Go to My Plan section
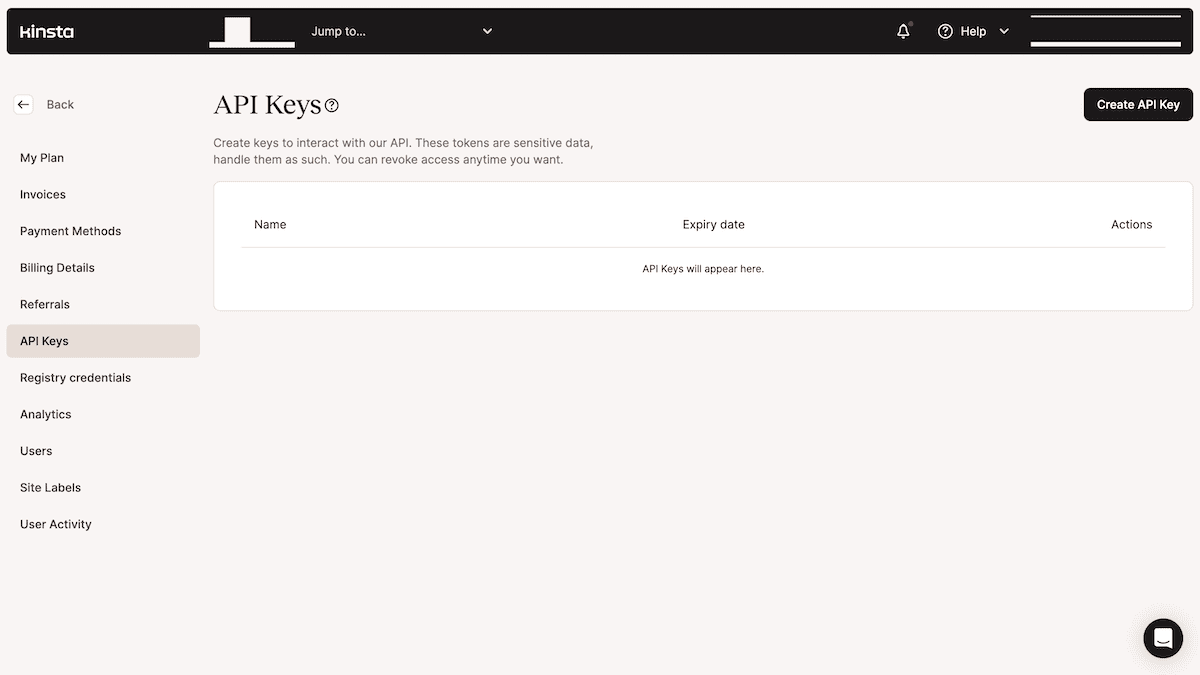1200x675 pixels. (42, 158)
